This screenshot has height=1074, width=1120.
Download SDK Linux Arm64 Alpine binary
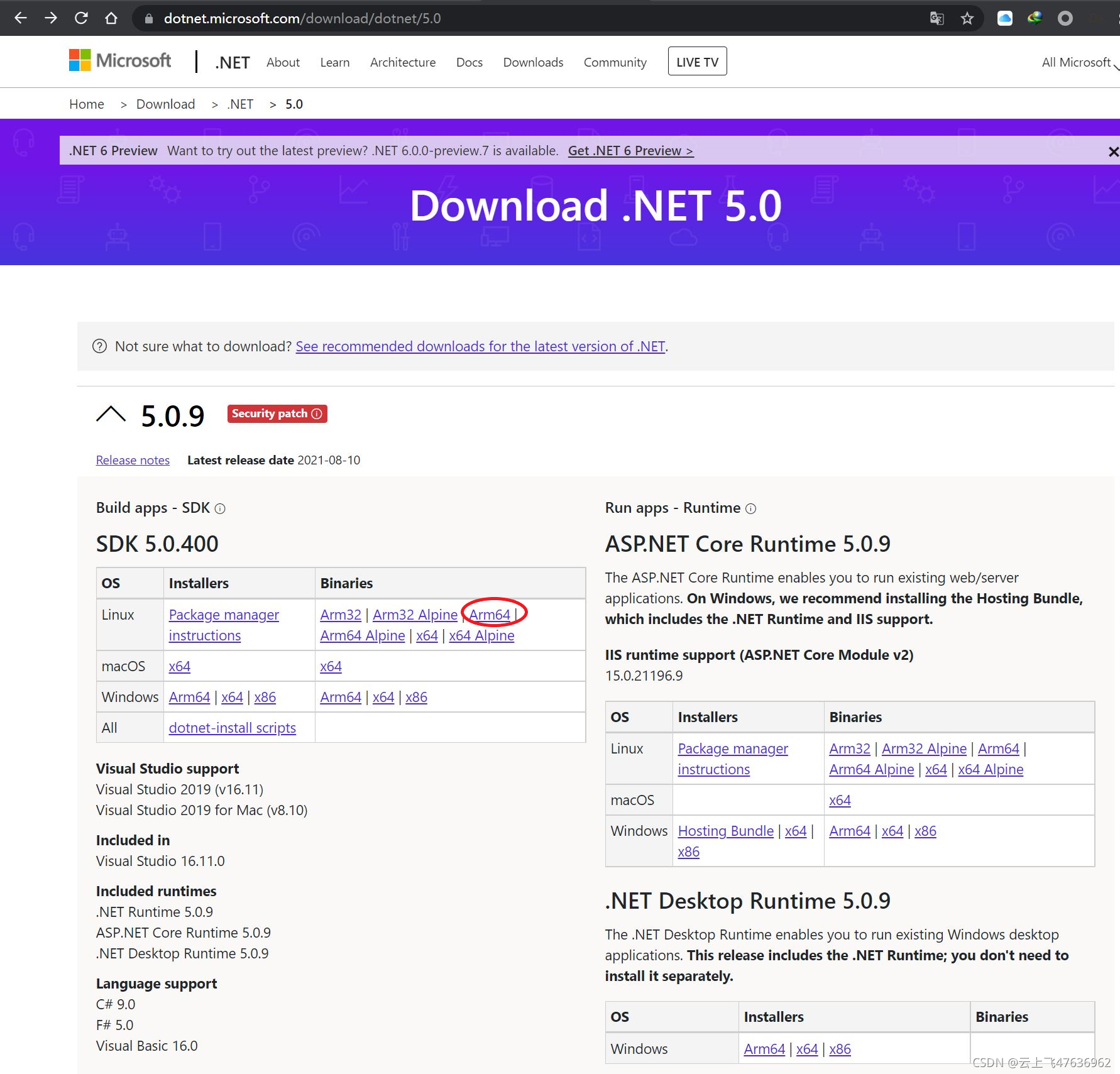point(363,635)
